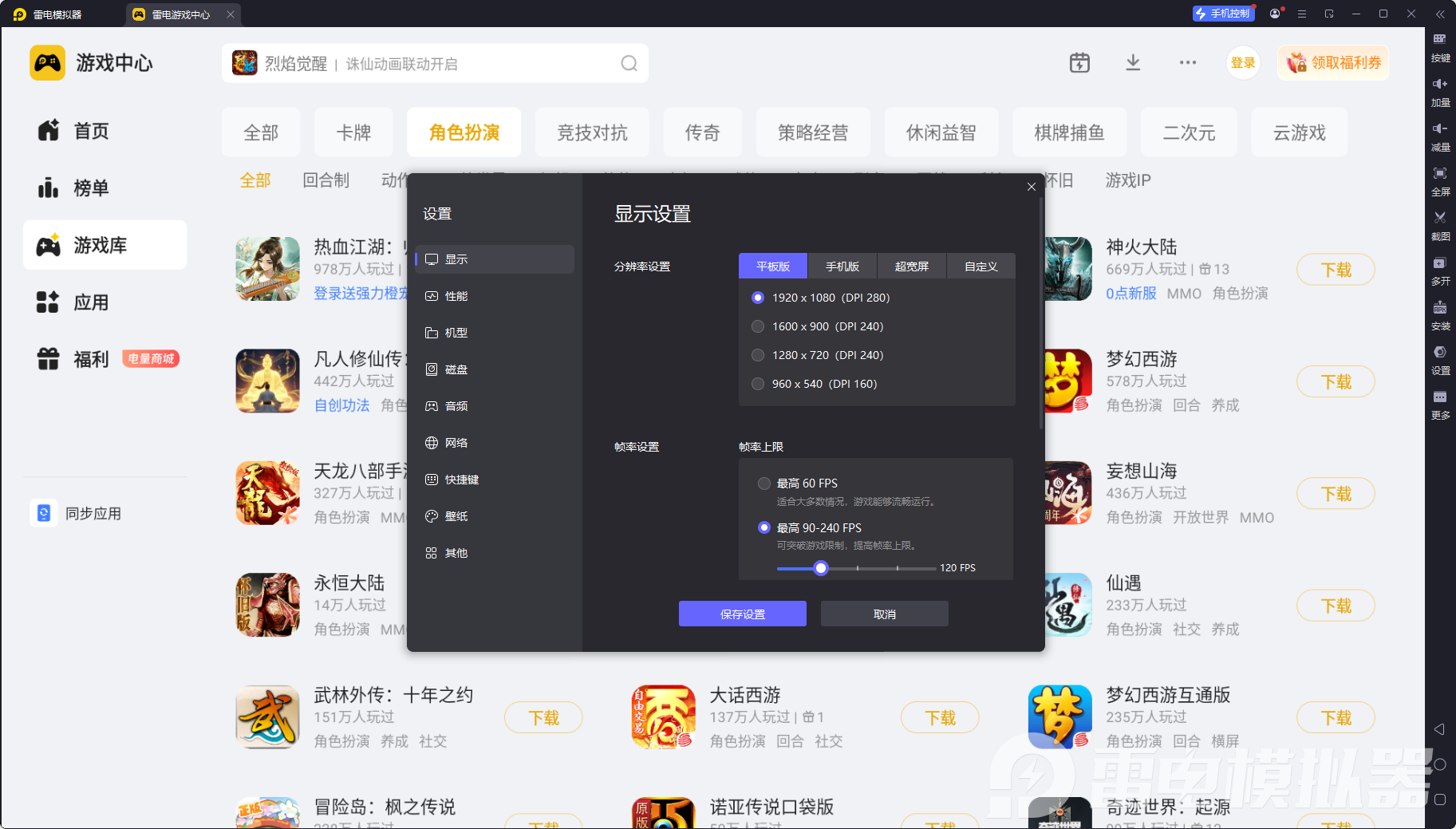Click the Android home circle icon
Screen dimensions: 1456x829
tap(1440, 764)
